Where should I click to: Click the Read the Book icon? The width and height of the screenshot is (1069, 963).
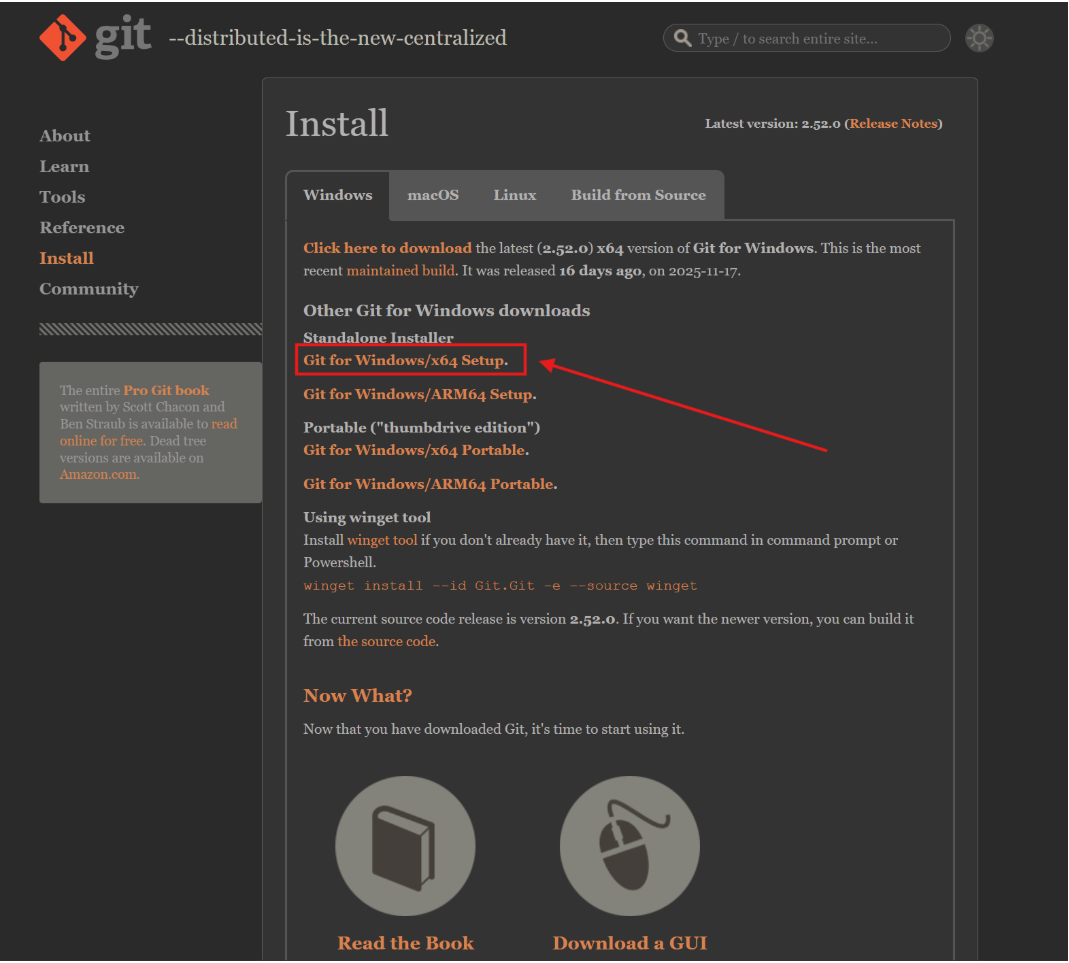(x=405, y=846)
